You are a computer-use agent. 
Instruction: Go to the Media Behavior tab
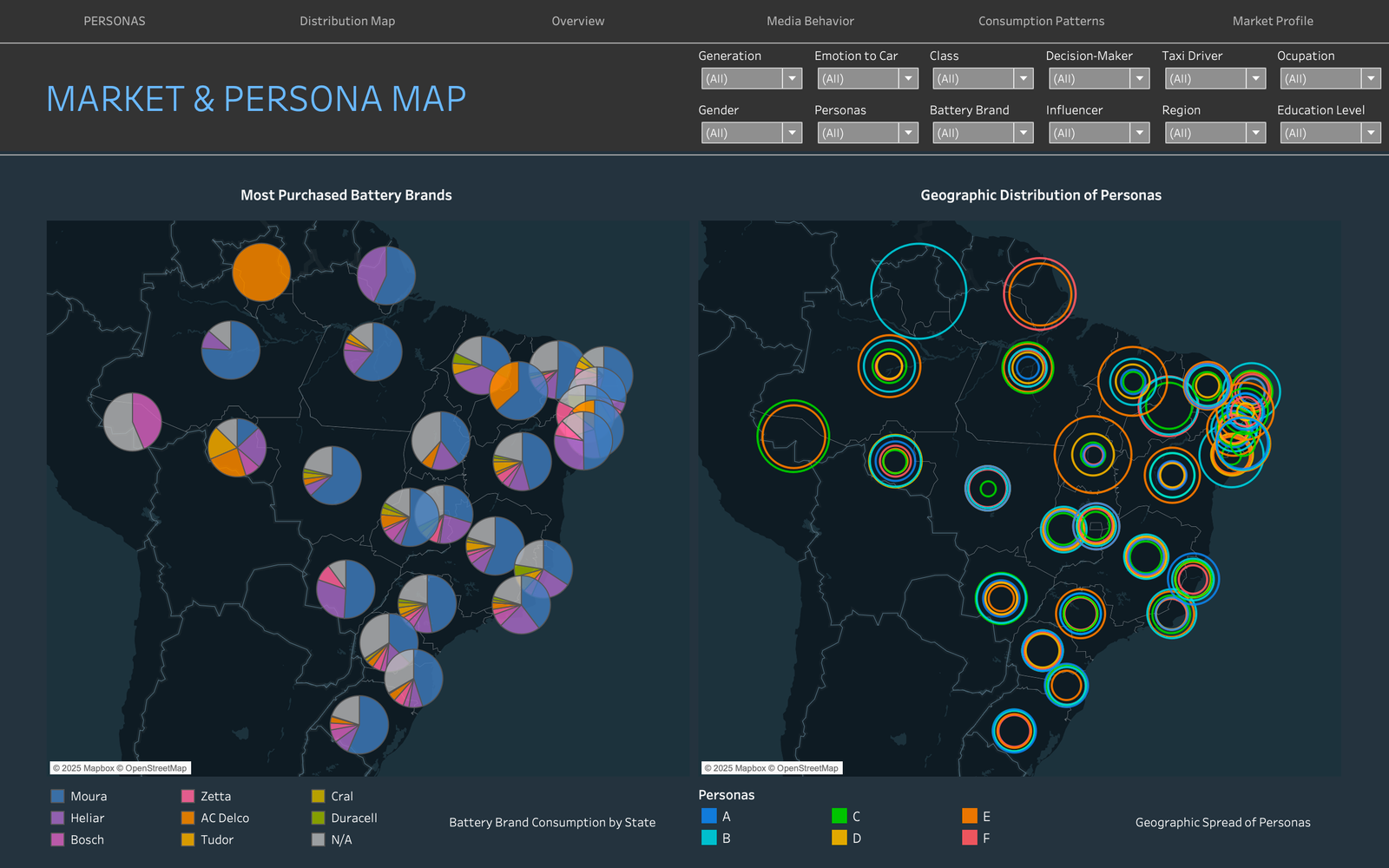810,21
